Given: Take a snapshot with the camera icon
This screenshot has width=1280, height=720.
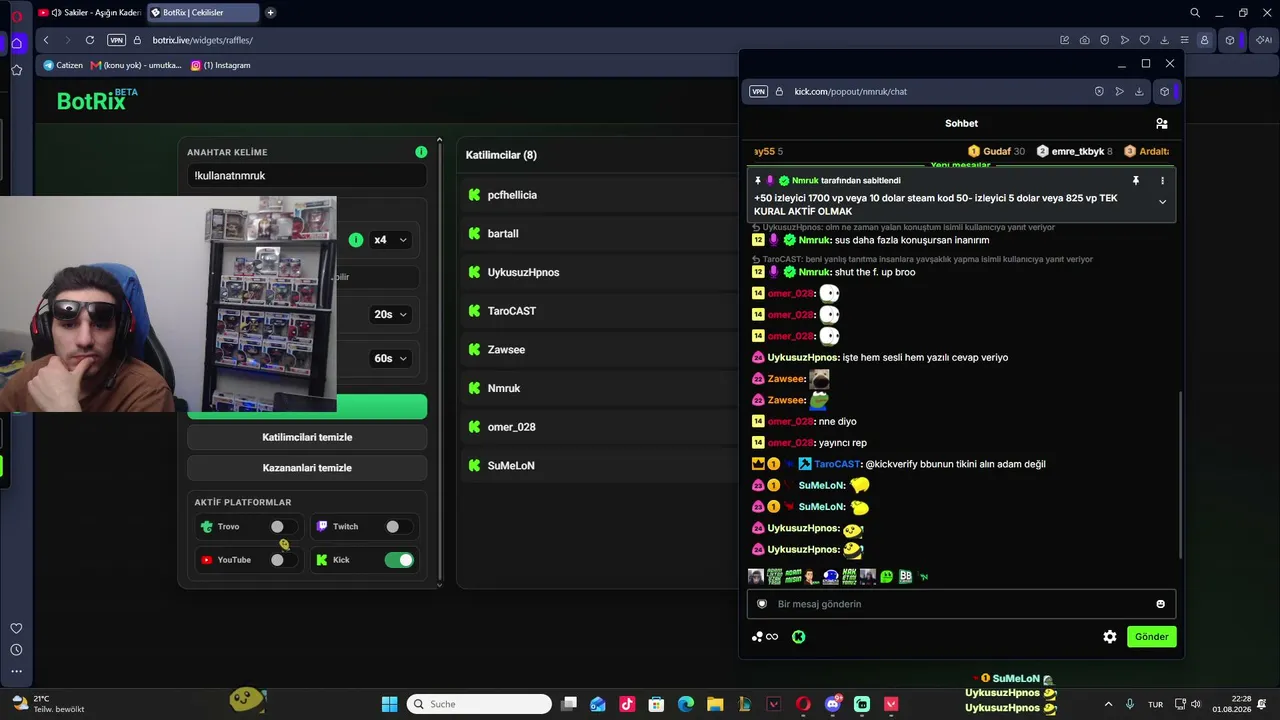Looking at the screenshot, I should tap(1085, 40).
